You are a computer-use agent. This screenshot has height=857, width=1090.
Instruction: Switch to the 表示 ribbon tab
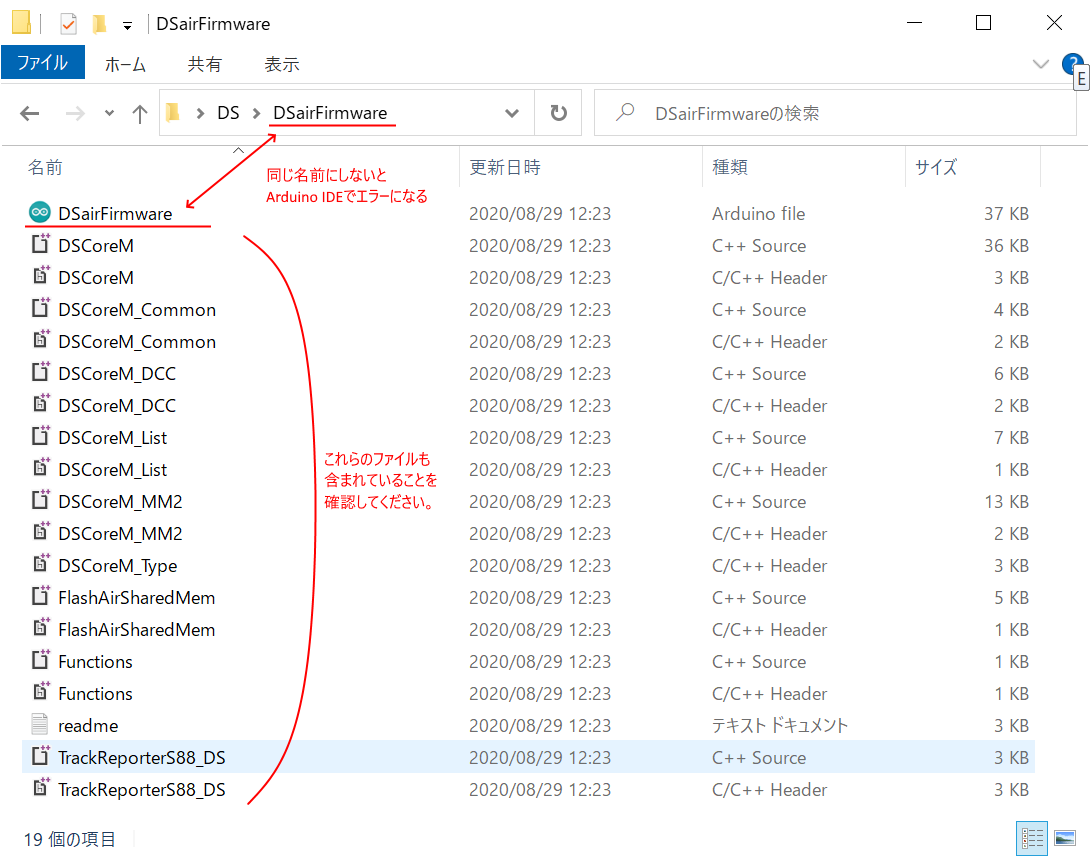point(282,65)
